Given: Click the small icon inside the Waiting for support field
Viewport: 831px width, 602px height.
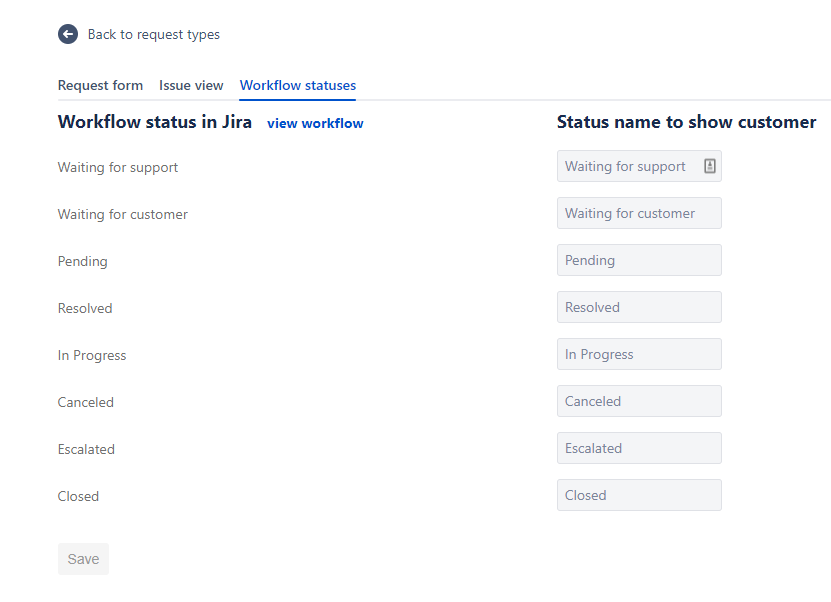Looking at the screenshot, I should pos(709,165).
